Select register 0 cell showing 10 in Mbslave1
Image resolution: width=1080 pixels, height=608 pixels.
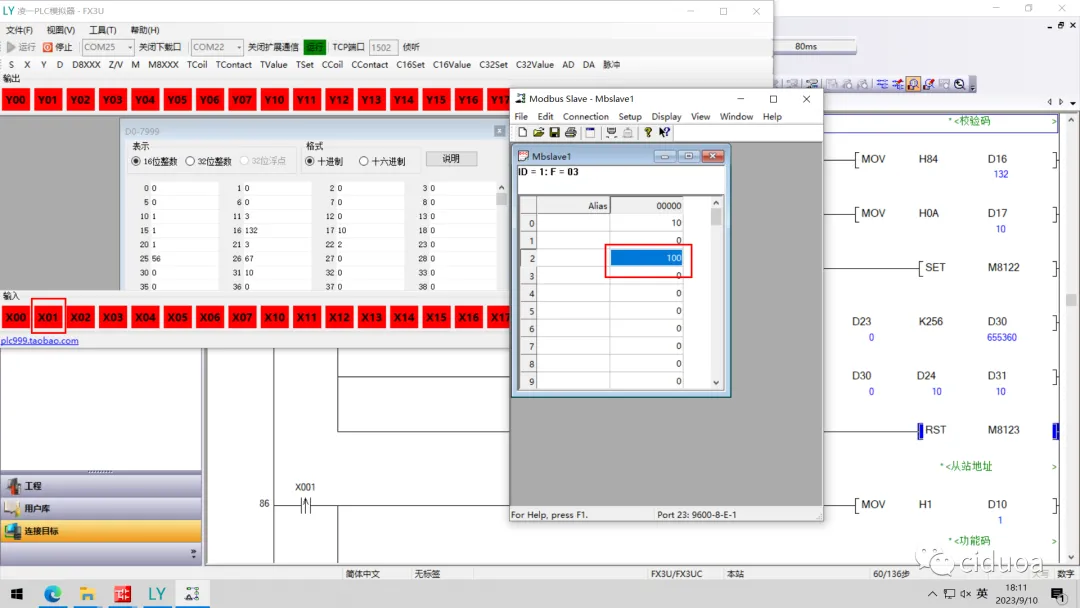coord(646,222)
